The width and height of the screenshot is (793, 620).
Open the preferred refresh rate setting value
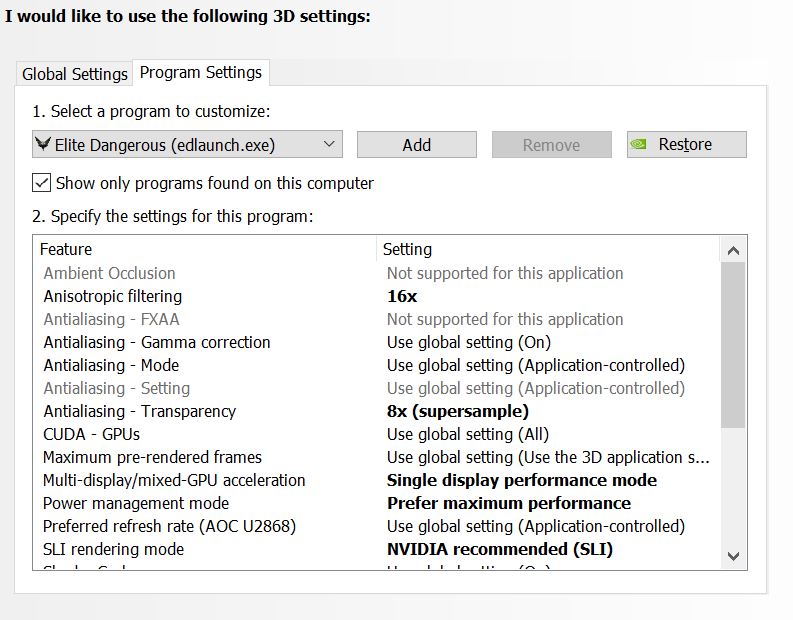[536, 526]
